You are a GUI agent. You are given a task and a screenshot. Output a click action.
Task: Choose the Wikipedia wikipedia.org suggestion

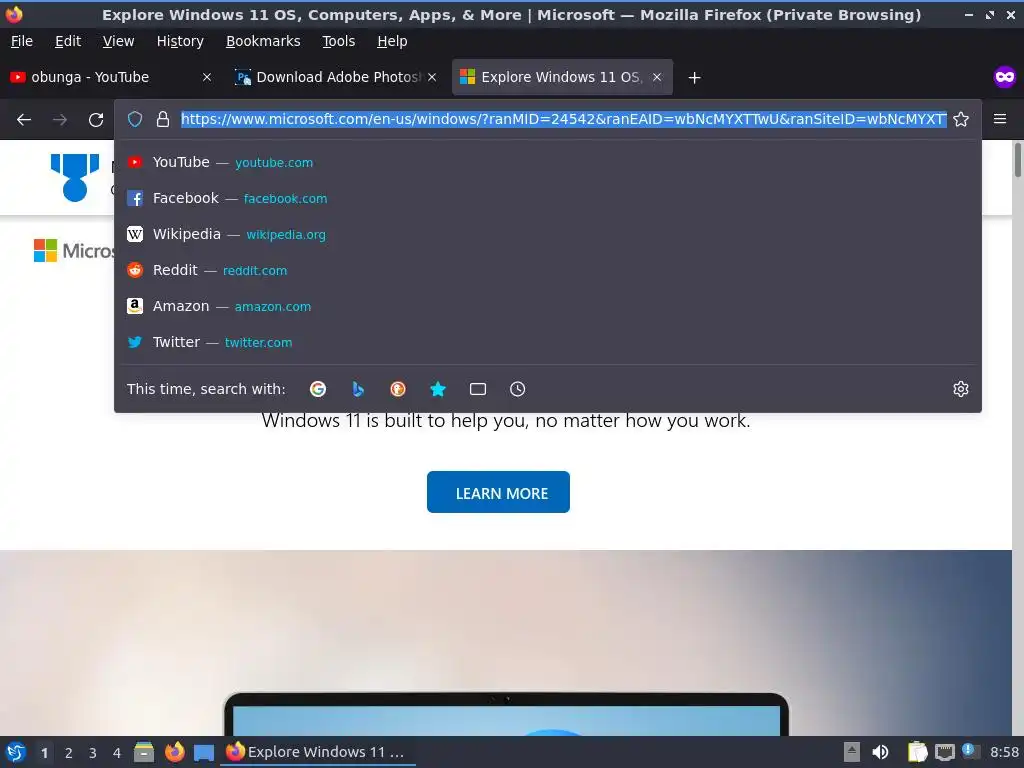coord(547,234)
